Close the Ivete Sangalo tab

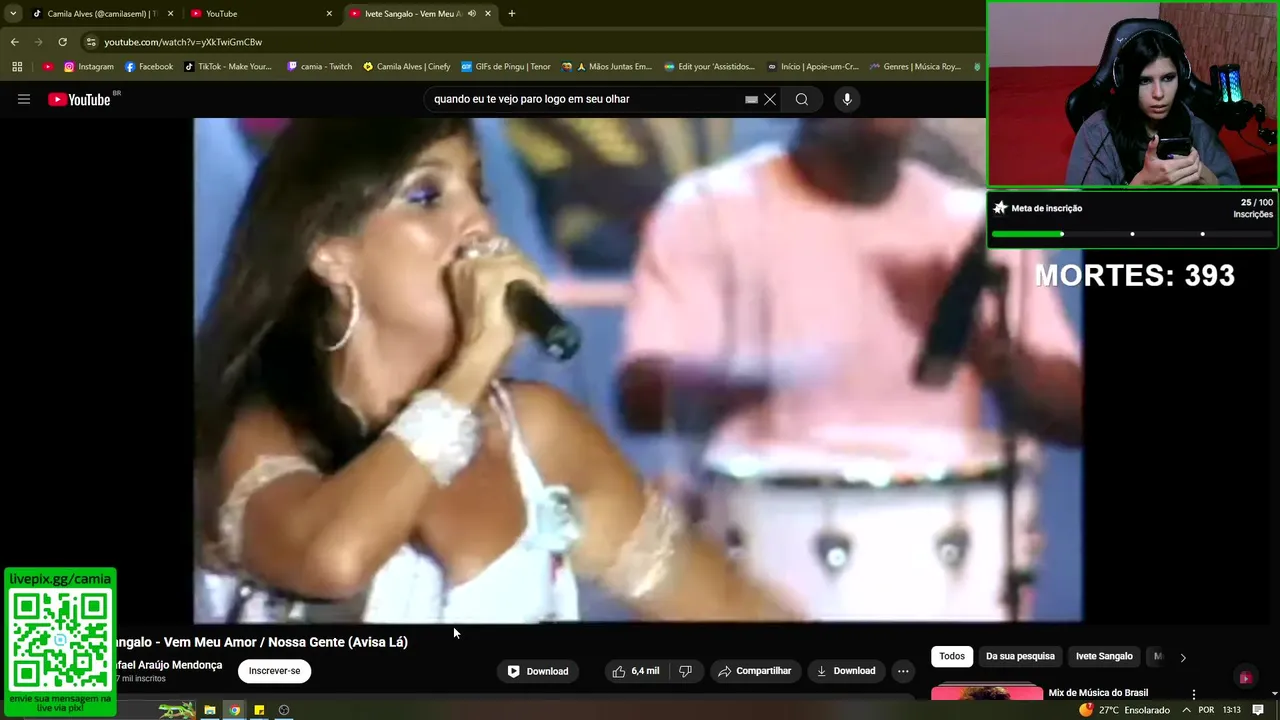[x=488, y=14]
